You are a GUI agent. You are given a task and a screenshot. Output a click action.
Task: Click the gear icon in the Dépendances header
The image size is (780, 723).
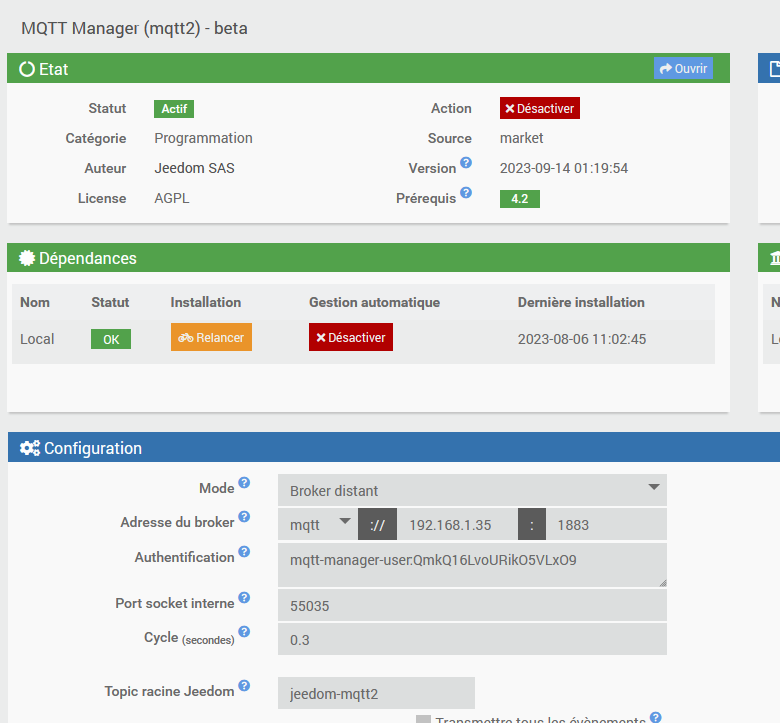coord(27,258)
